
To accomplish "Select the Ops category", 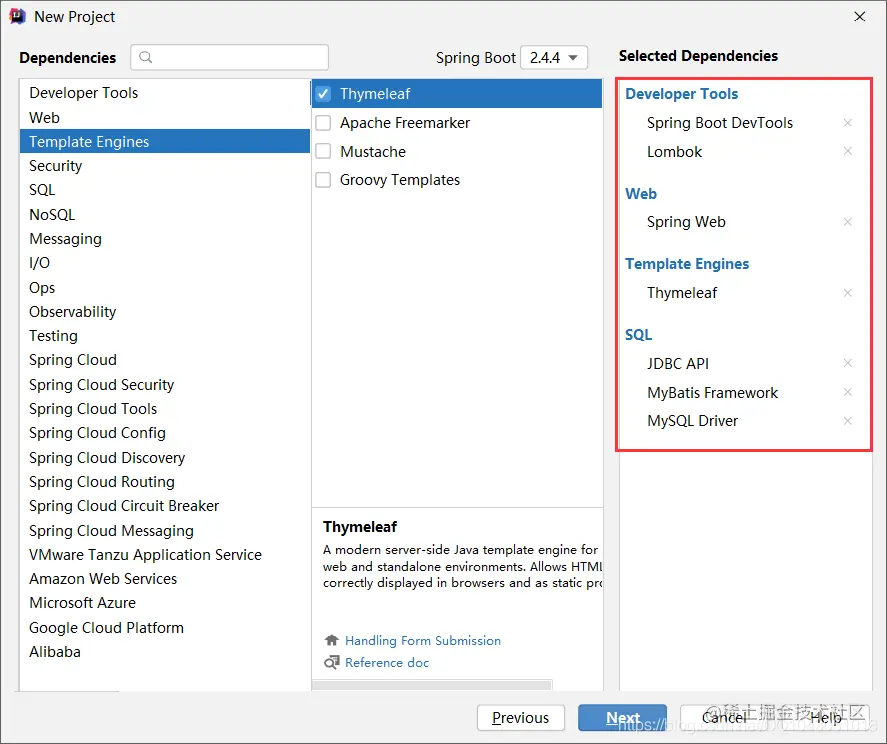I will pyautogui.click(x=165, y=287).
